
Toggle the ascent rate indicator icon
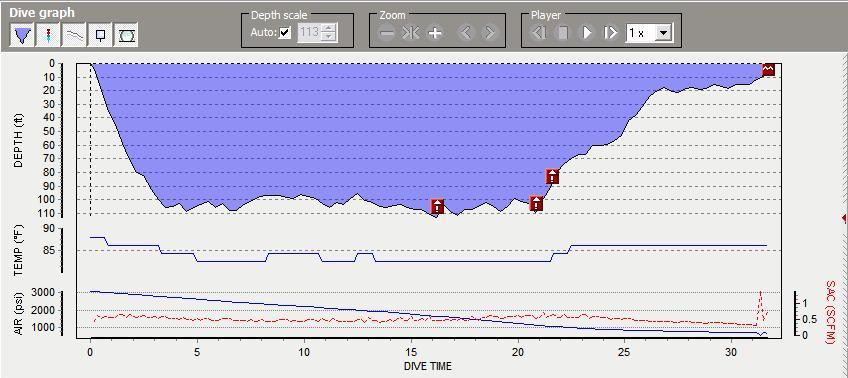click(47, 35)
